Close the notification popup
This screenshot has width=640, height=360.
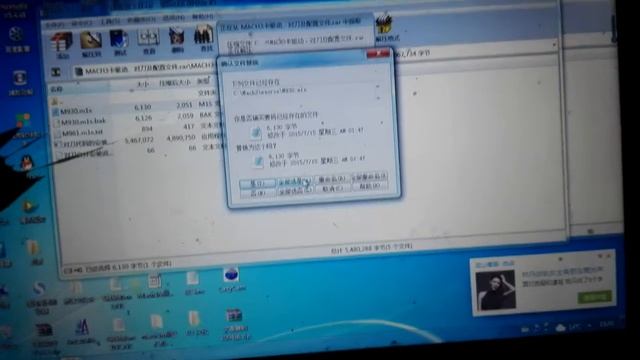click(607, 256)
